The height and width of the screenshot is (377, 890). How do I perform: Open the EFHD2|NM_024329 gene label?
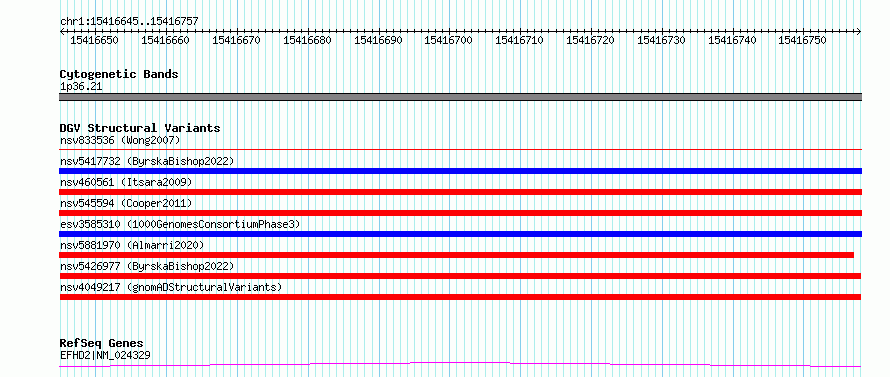click(x=106, y=355)
